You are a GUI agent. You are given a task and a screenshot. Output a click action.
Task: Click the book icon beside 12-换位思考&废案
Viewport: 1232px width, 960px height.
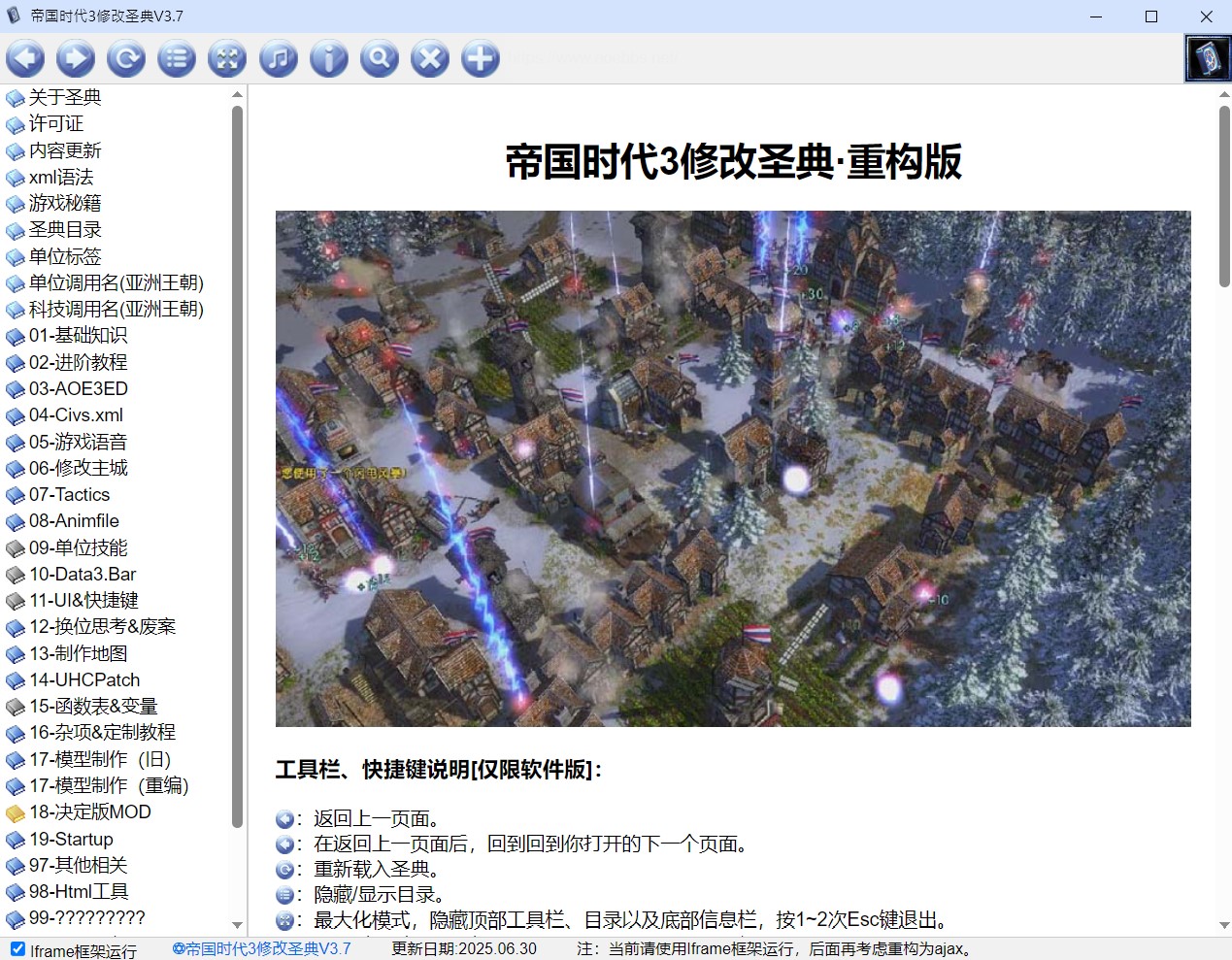16,628
